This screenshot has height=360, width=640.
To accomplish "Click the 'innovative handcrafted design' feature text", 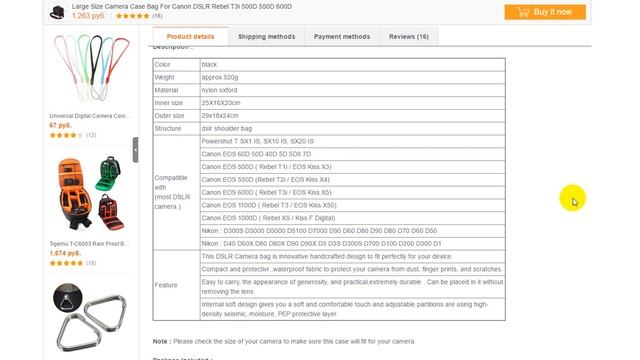I will [x=327, y=256].
